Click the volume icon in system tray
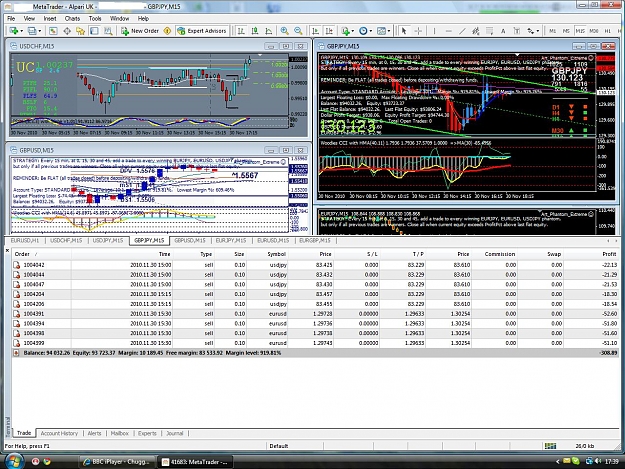The image size is (625, 469). click(x=598, y=461)
